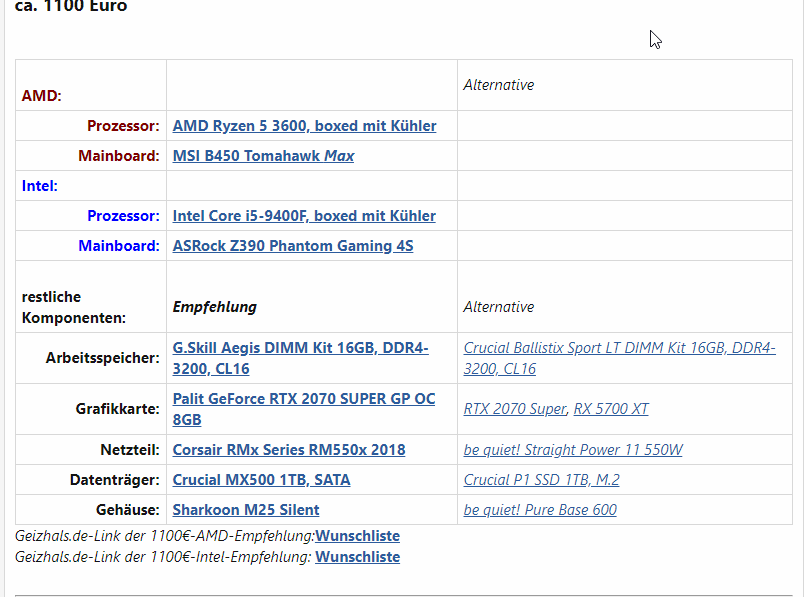The image size is (804, 597).
Task: Click the Arbeitsspeicher: row label
Action: point(103,357)
